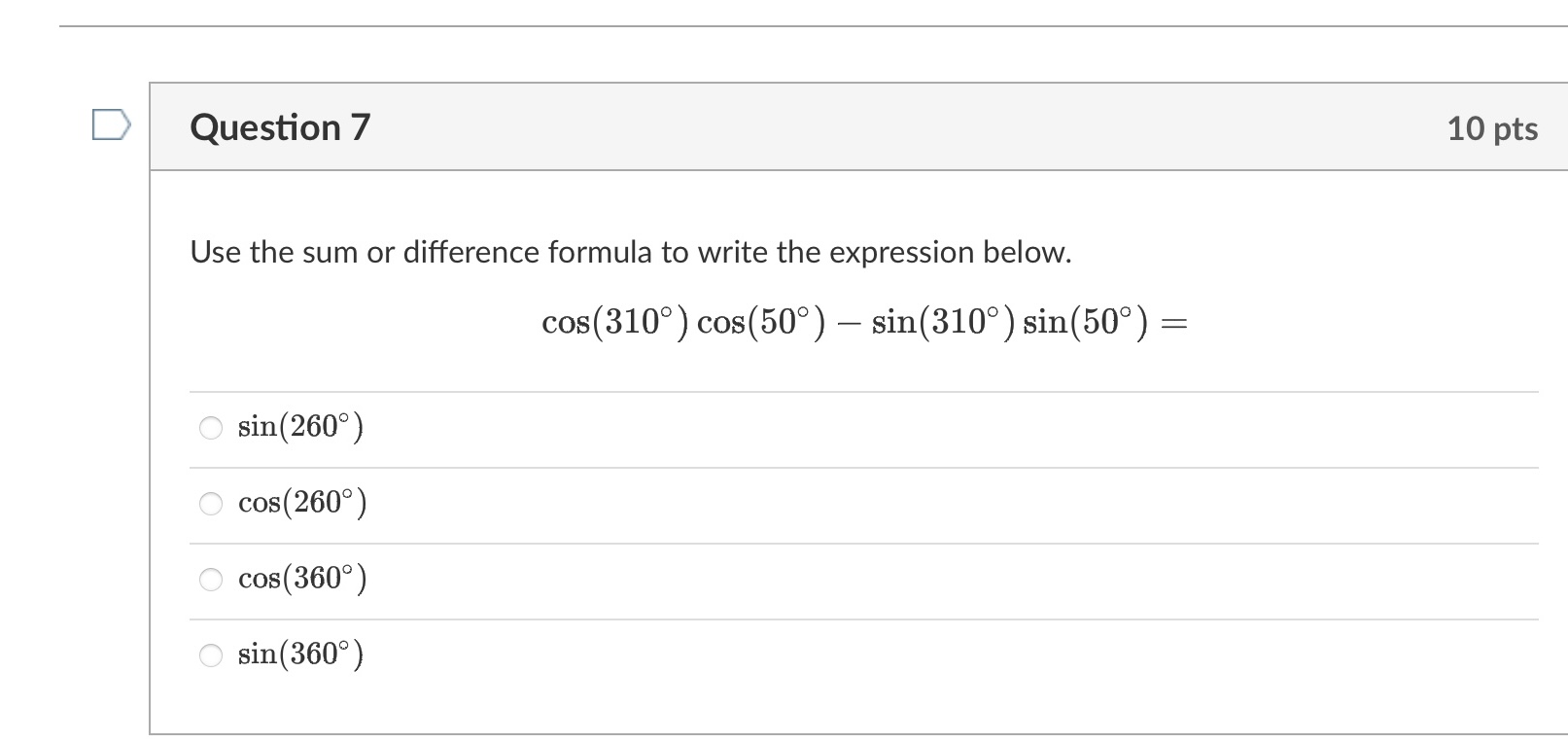Screen dimensions: 1568x743
Task: Click the cos(360°) answer label
Action: [302, 579]
